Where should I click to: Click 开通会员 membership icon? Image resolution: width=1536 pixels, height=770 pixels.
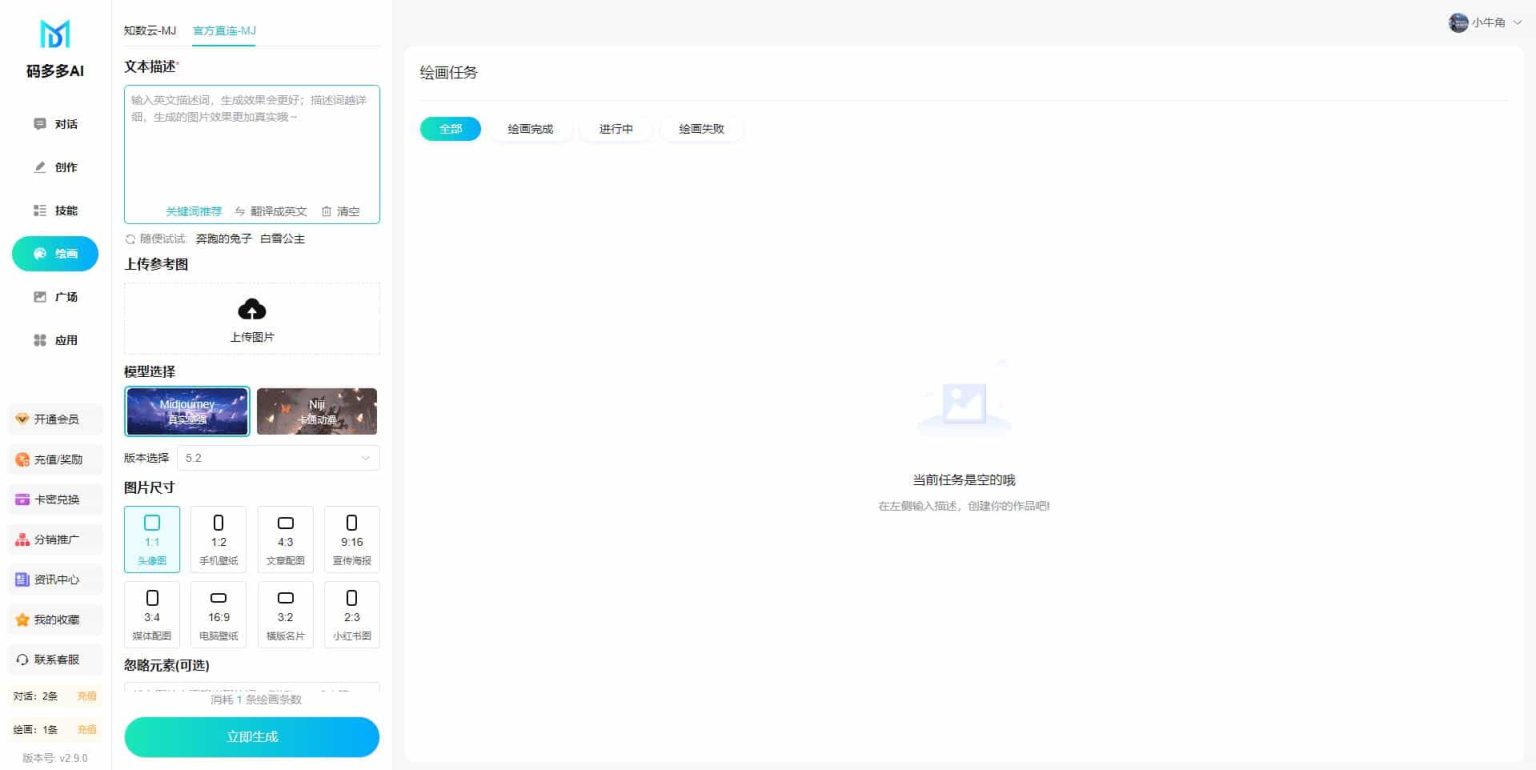coord(22,419)
